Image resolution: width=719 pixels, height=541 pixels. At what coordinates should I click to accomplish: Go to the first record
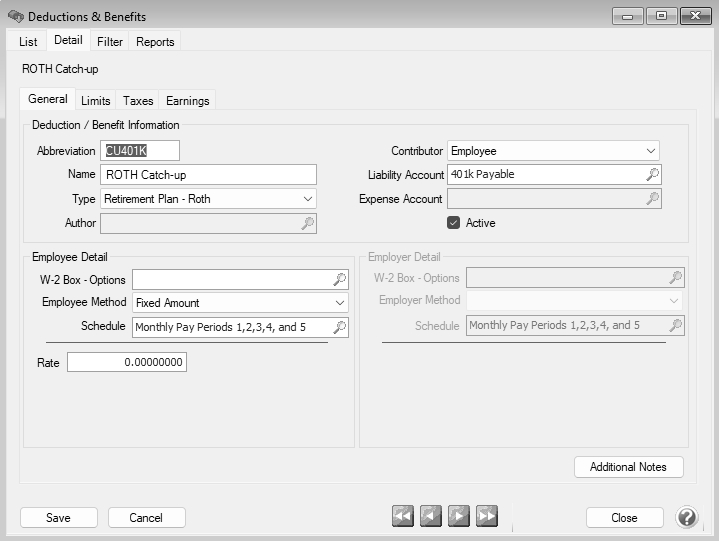403,516
